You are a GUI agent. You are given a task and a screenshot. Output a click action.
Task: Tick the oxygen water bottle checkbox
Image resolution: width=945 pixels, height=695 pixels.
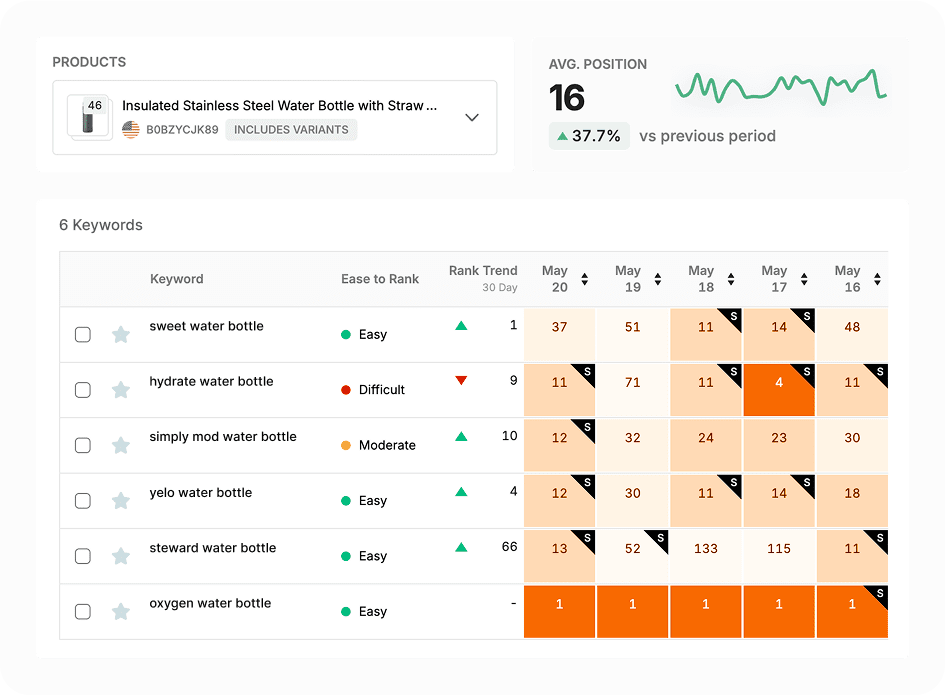[83, 611]
